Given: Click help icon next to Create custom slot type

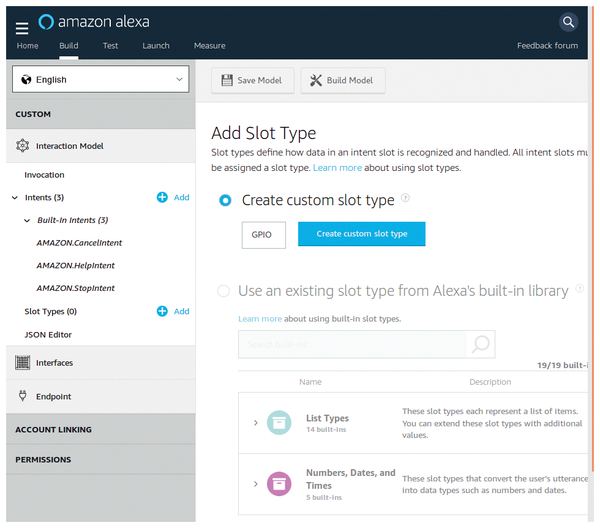Looking at the screenshot, I should 405,198.
